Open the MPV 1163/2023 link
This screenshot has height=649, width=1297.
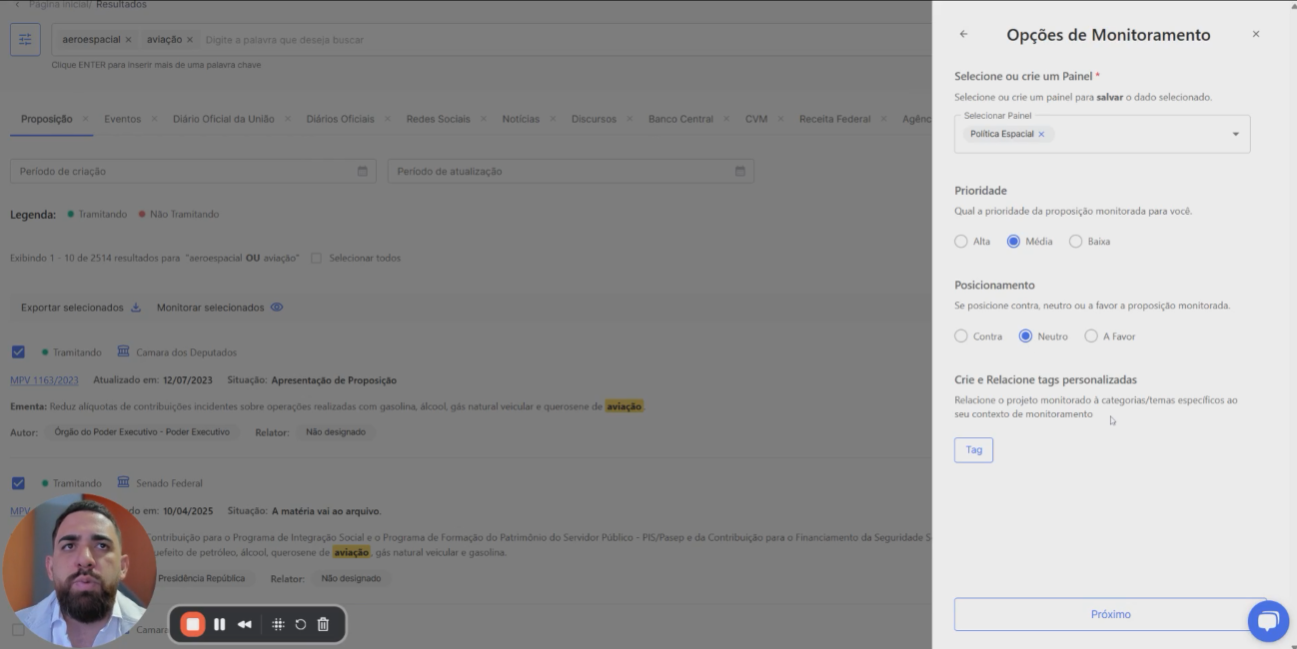(44, 380)
